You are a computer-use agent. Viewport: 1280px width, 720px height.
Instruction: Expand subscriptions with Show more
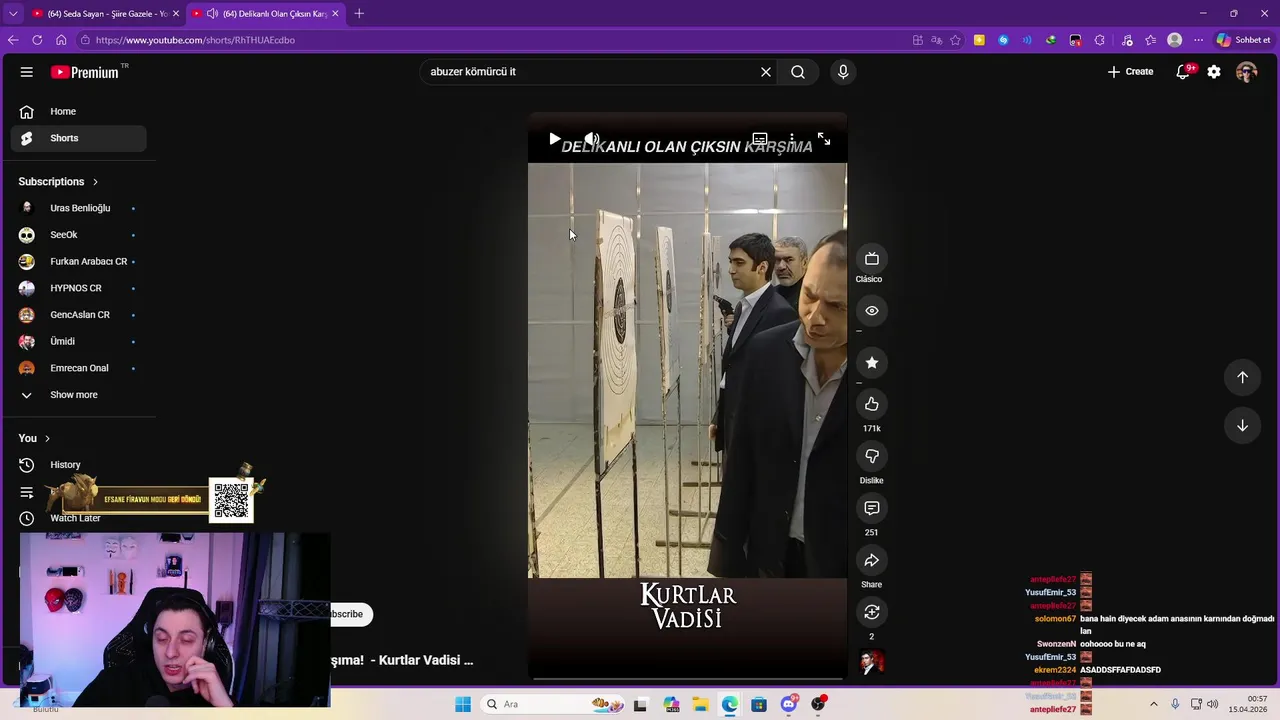(78, 395)
